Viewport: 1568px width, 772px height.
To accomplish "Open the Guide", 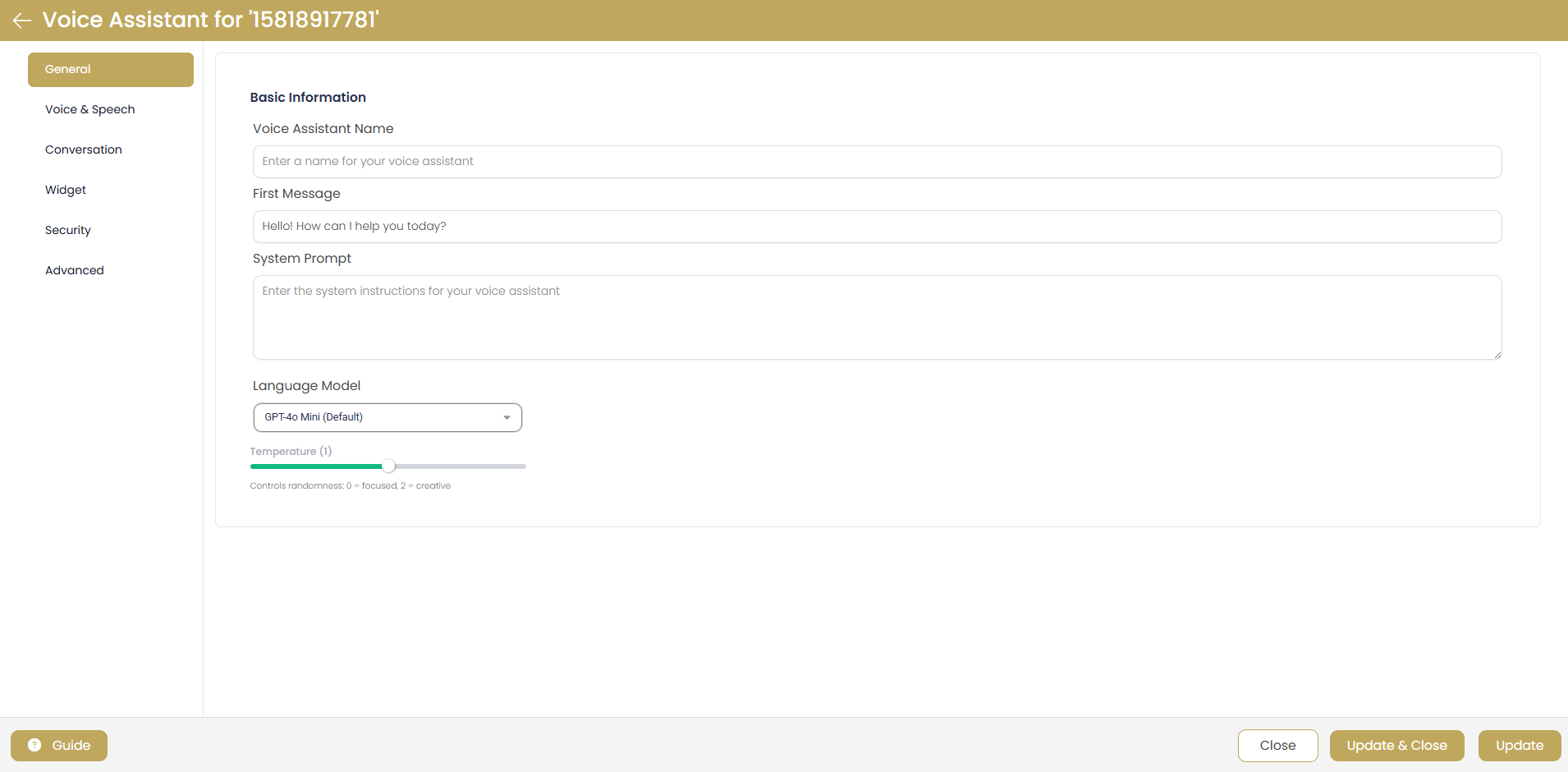I will [58, 745].
